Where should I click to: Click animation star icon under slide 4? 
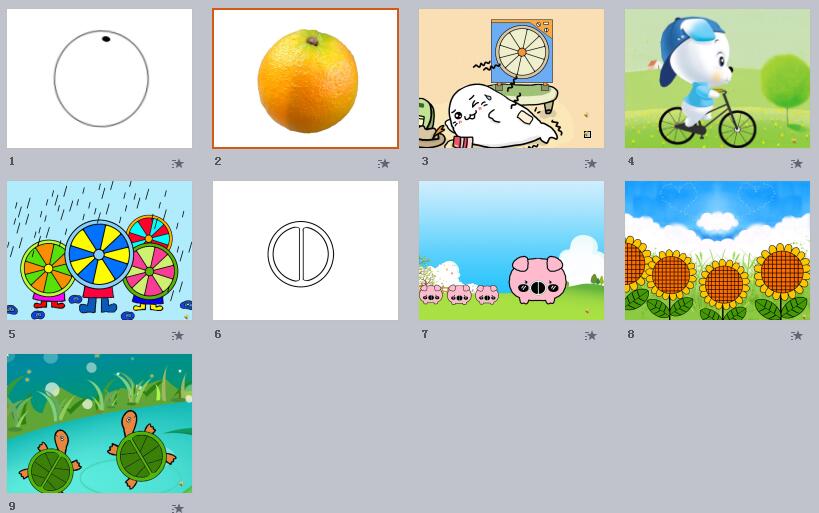tap(796, 164)
